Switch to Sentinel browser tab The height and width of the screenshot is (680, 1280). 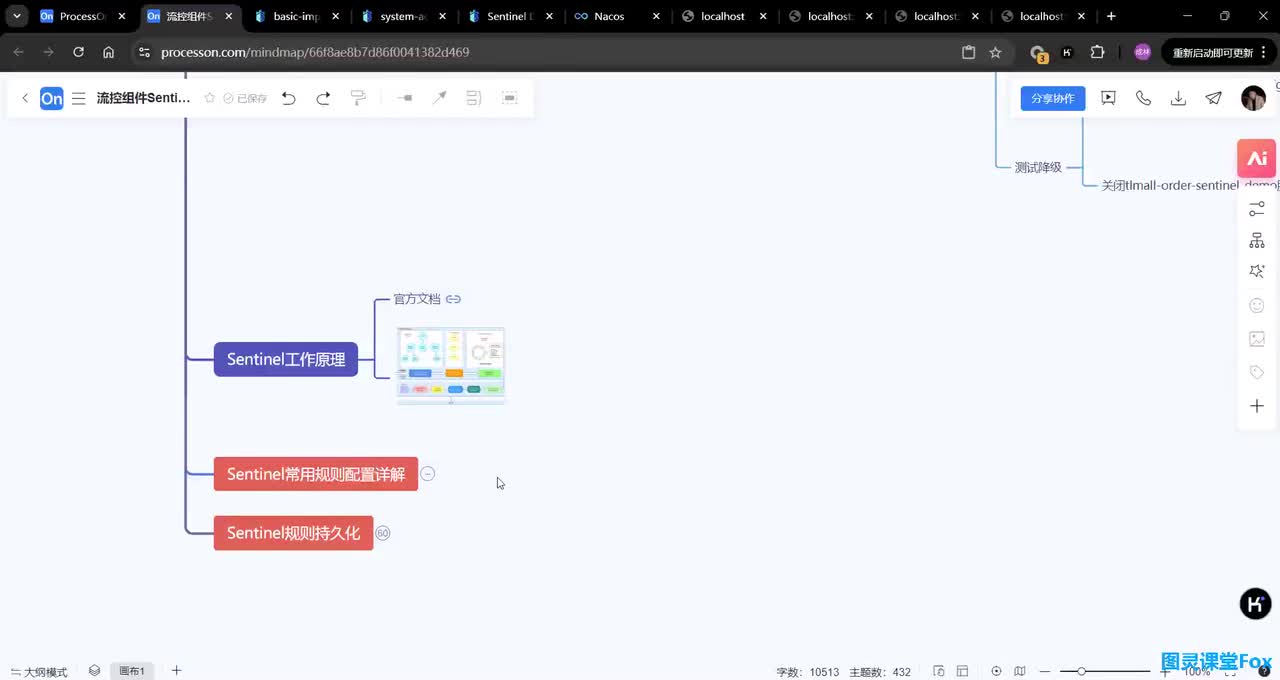510,16
